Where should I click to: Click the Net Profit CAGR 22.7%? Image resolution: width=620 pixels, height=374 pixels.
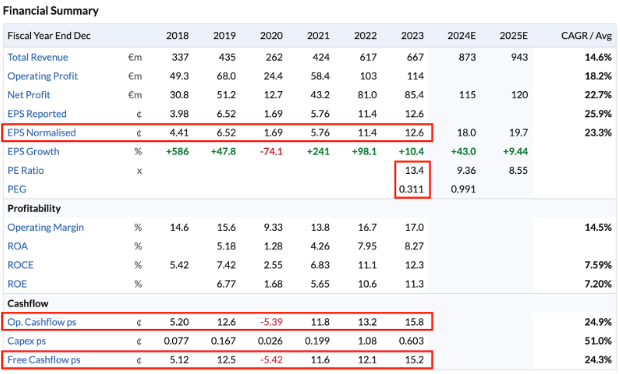point(598,95)
